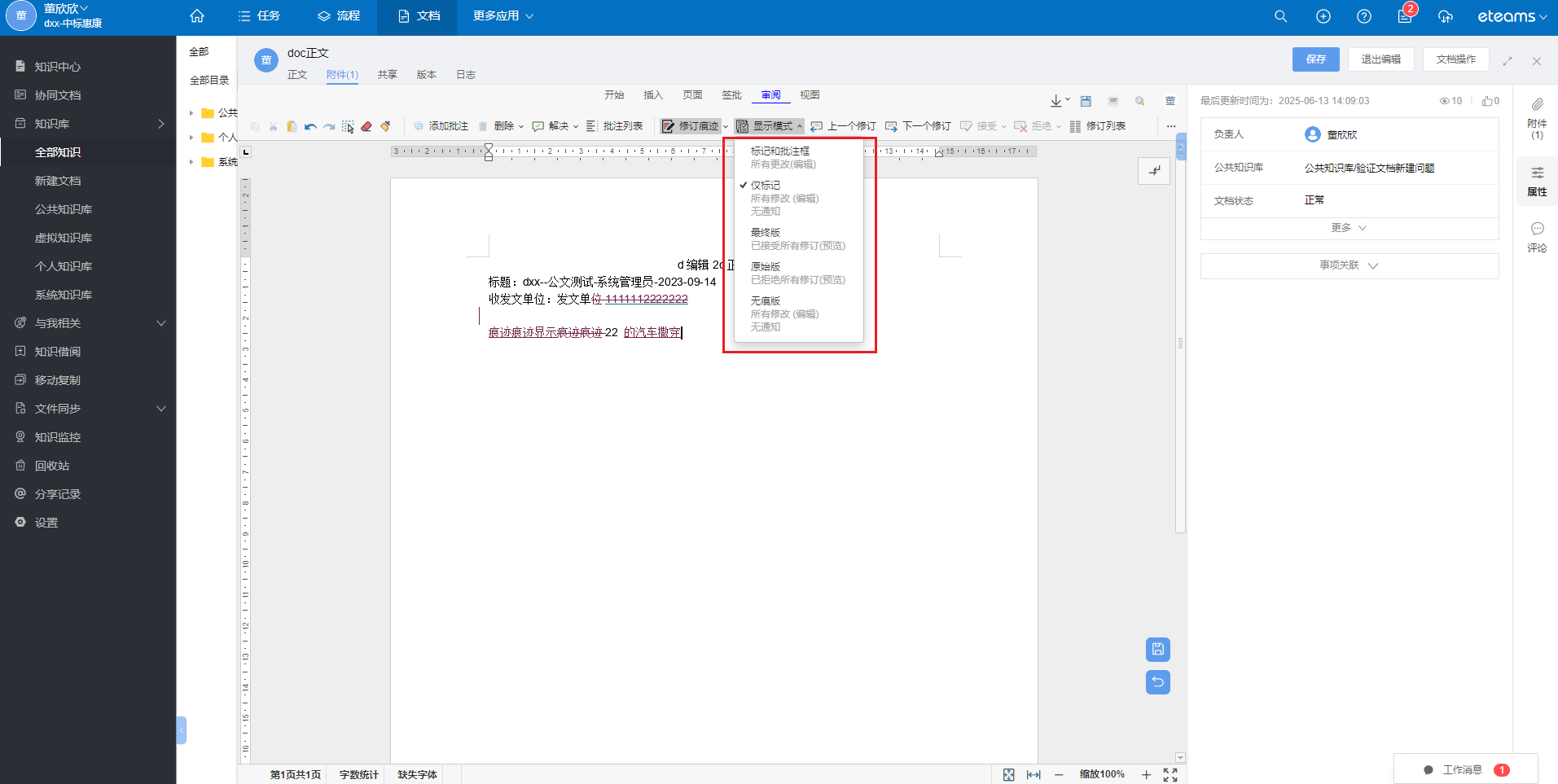Click the redo arrow in editor toolbar

click(329, 126)
